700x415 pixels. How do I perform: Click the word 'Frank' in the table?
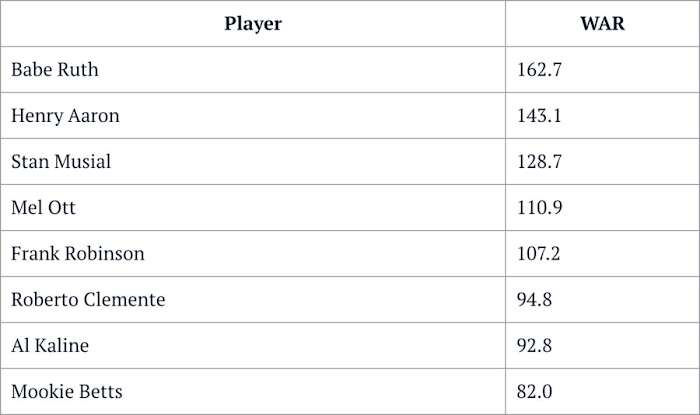(33, 254)
